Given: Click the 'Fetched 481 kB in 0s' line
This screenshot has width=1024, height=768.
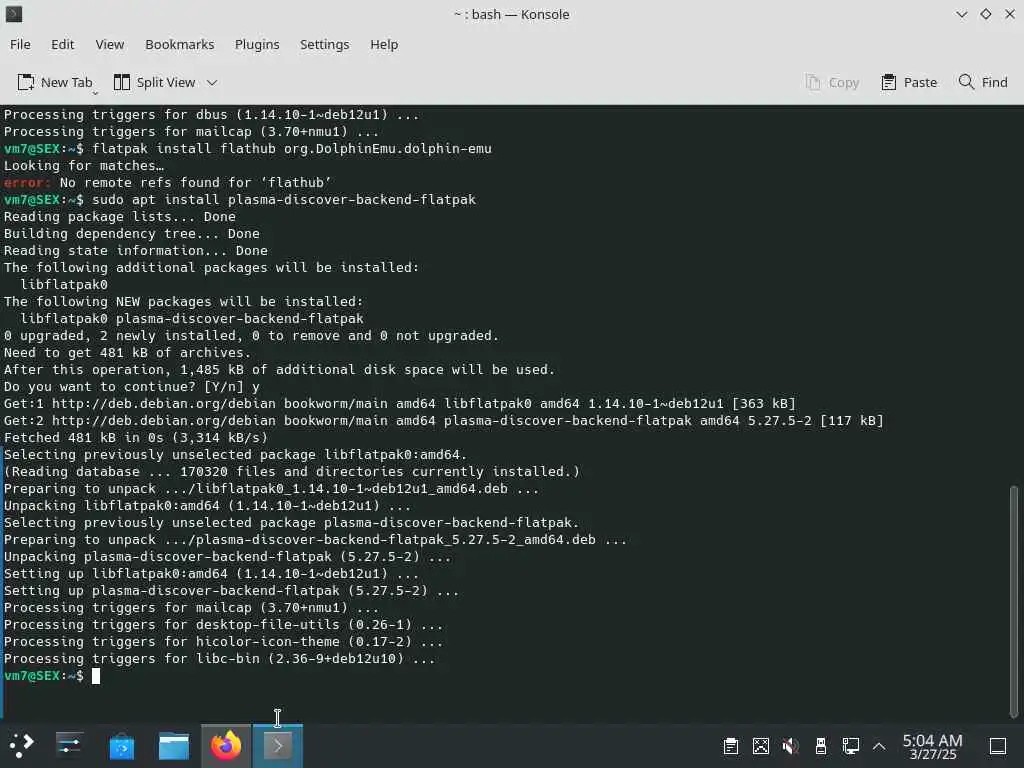Looking at the screenshot, I should pos(136,438).
